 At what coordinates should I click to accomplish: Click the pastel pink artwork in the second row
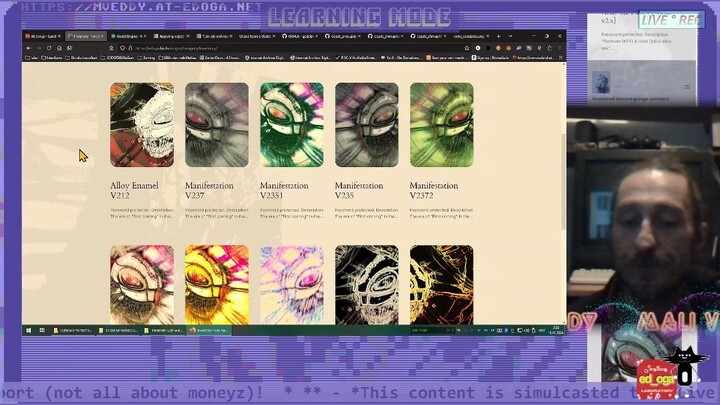click(x=292, y=285)
